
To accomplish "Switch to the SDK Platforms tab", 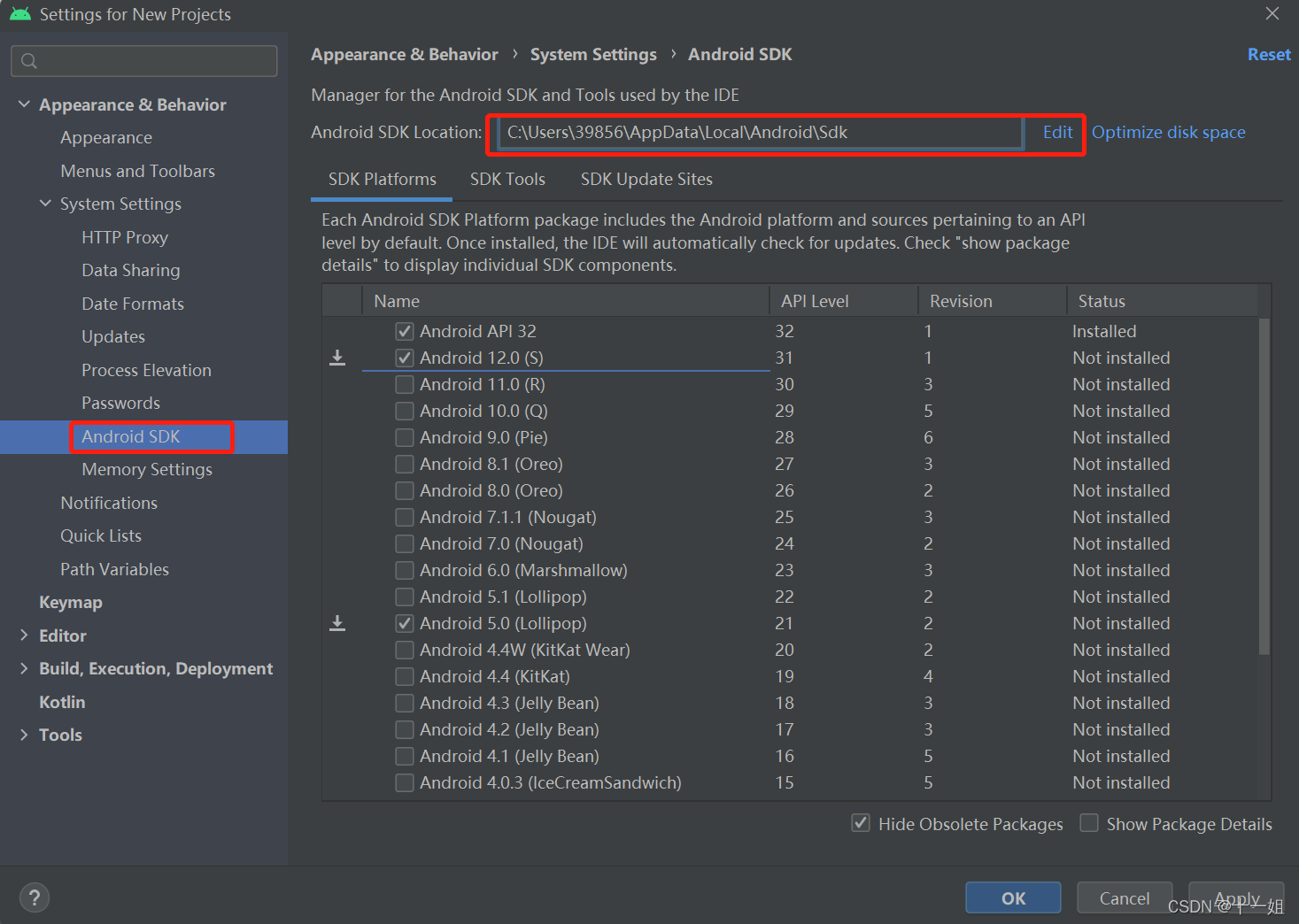I will click(383, 180).
